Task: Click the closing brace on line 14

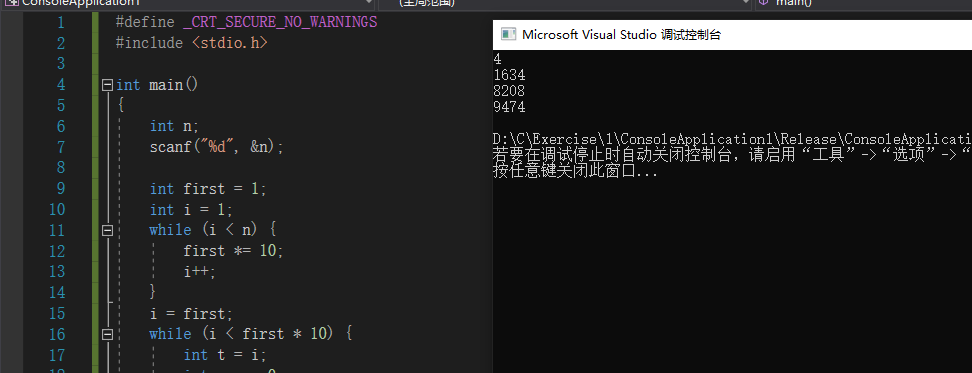Action: point(153,292)
